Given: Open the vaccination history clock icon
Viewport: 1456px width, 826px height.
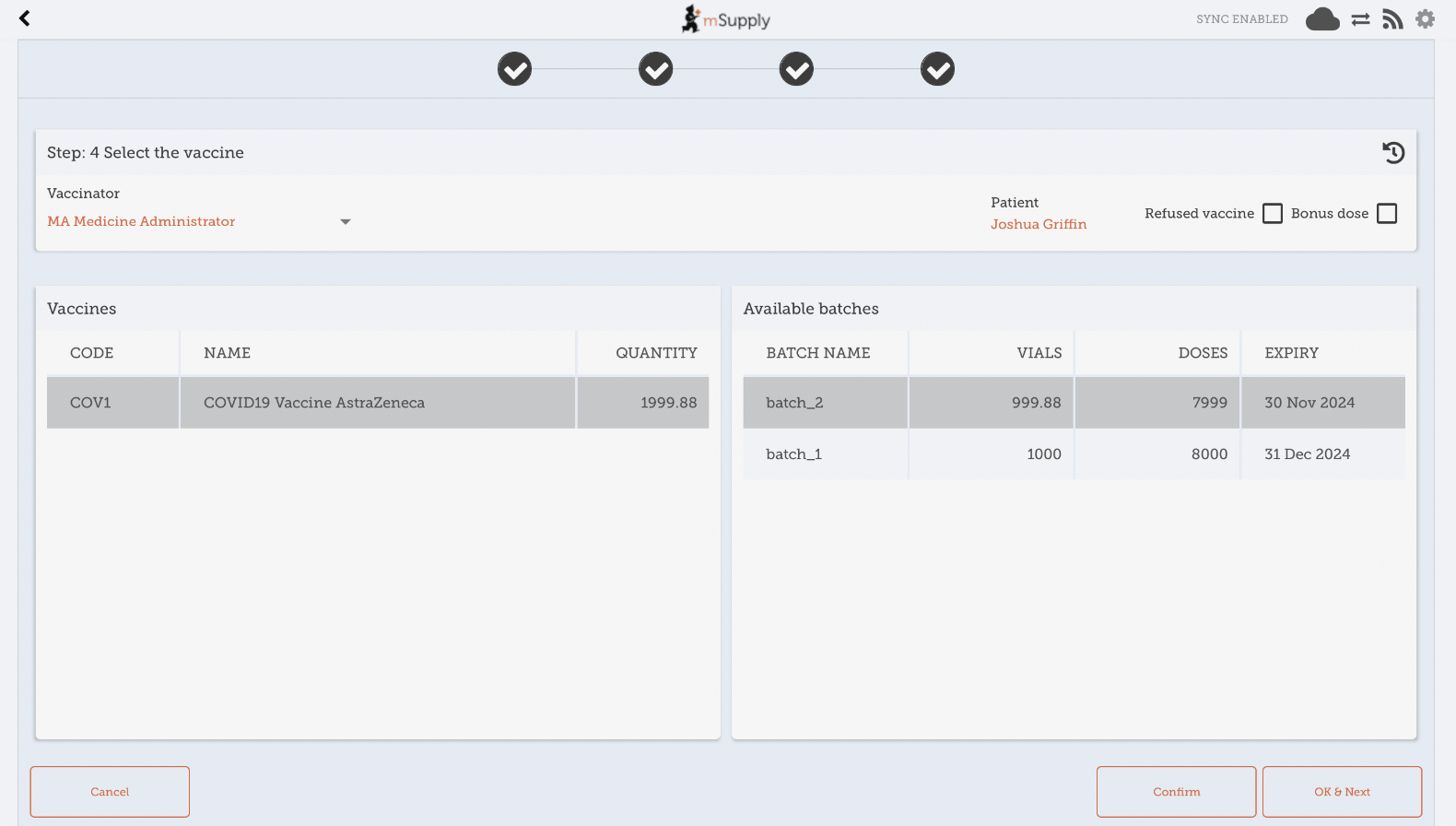Looking at the screenshot, I should (x=1393, y=153).
